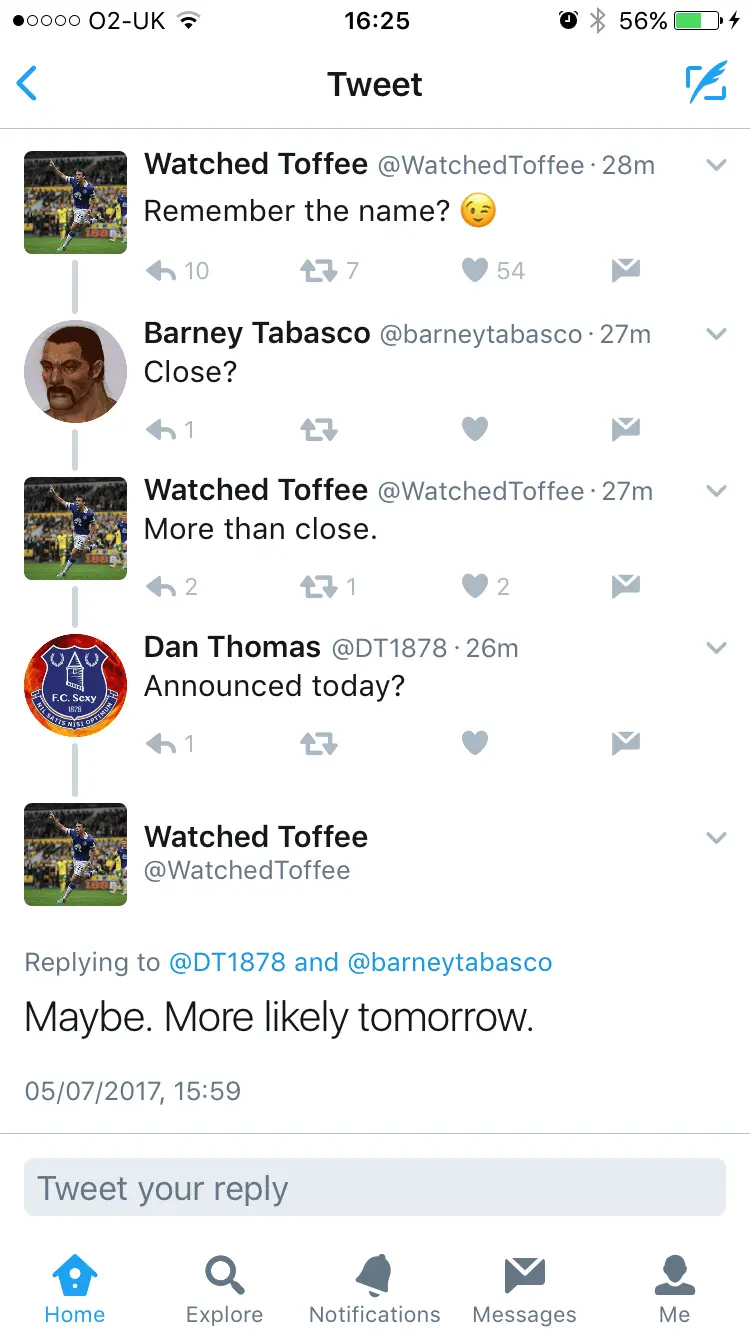The width and height of the screenshot is (750, 1334).
Task: Tap the back arrow icon
Action: (28, 84)
